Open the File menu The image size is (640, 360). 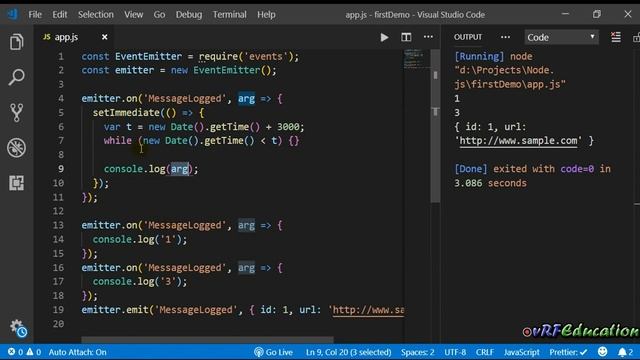(35, 14)
